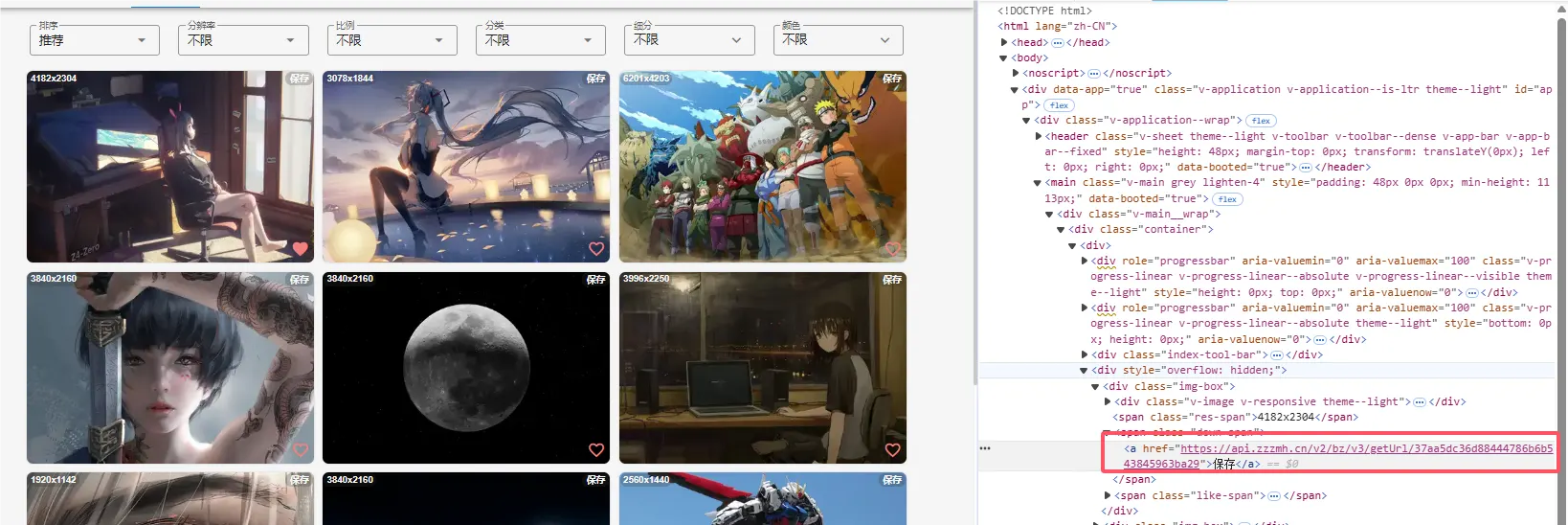Click the heart icon on the Naruto wallpaper
Screen dimensions: 1568x525
[x=893, y=249]
